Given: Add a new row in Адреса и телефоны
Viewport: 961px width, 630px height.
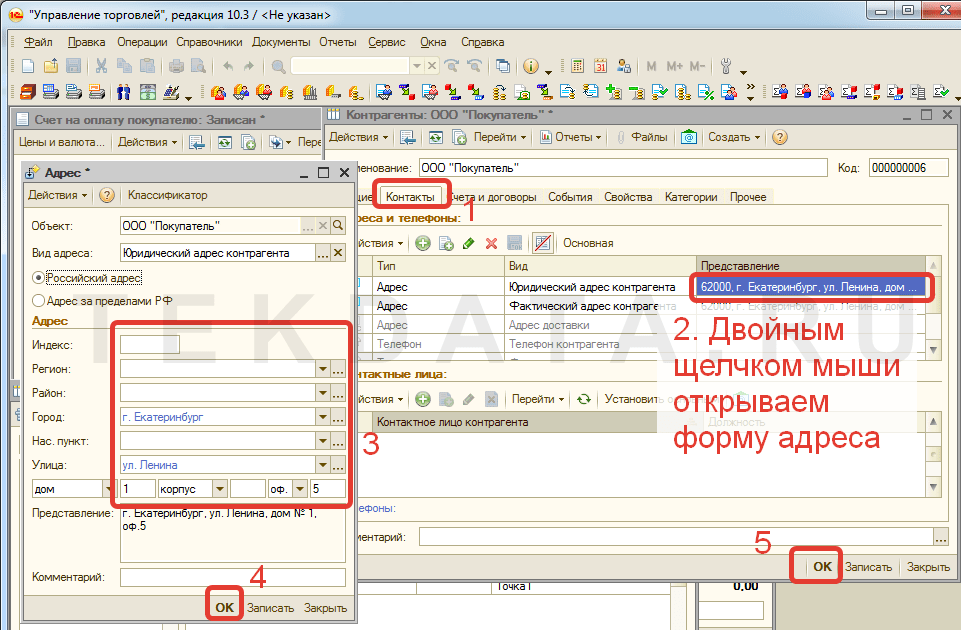Looking at the screenshot, I should tap(422, 243).
